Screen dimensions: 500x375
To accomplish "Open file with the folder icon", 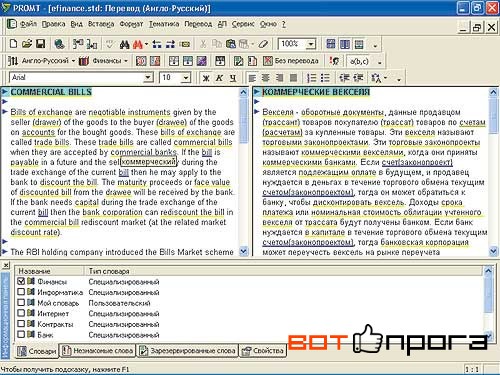I will pyautogui.click(x=27, y=44).
